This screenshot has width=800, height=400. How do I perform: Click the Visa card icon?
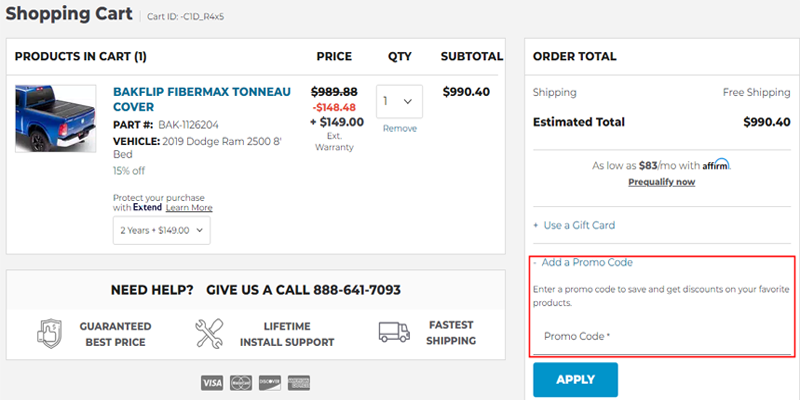click(212, 383)
